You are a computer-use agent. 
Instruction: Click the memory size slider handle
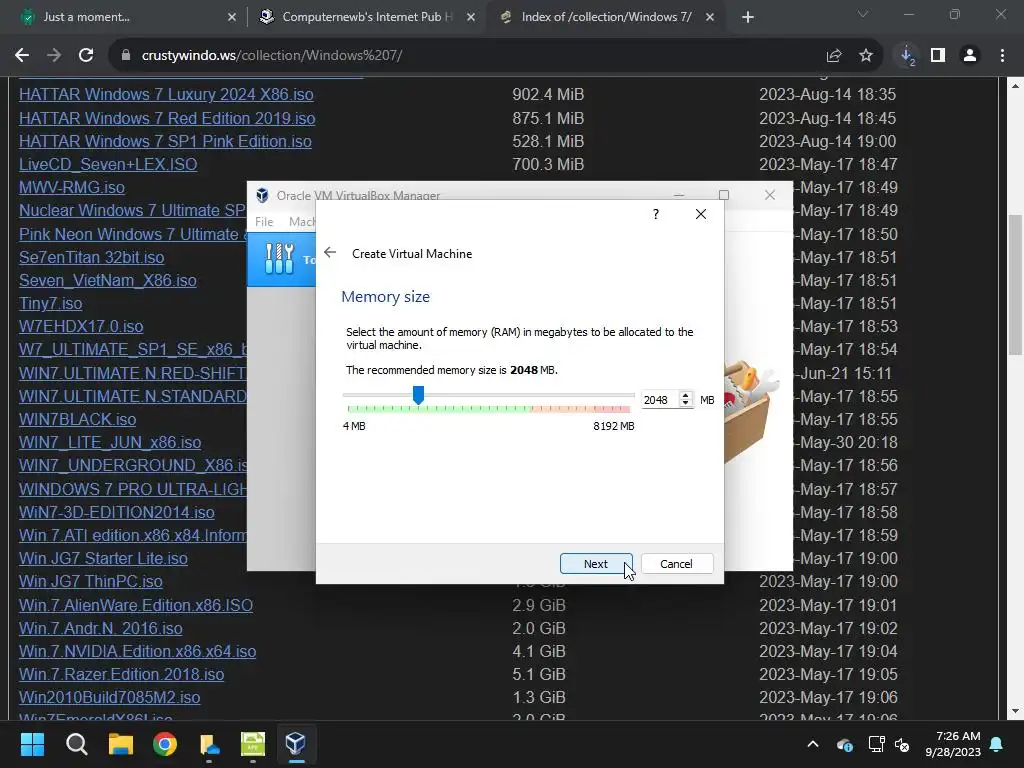tap(419, 394)
